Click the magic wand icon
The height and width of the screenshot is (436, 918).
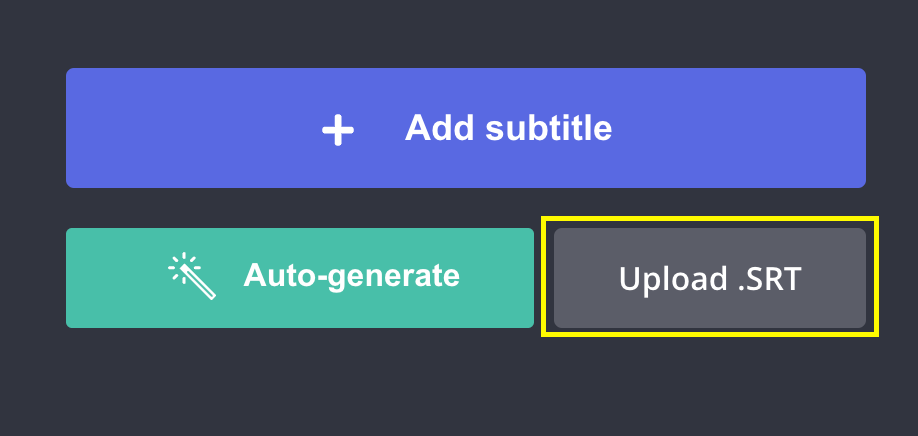coord(192,277)
